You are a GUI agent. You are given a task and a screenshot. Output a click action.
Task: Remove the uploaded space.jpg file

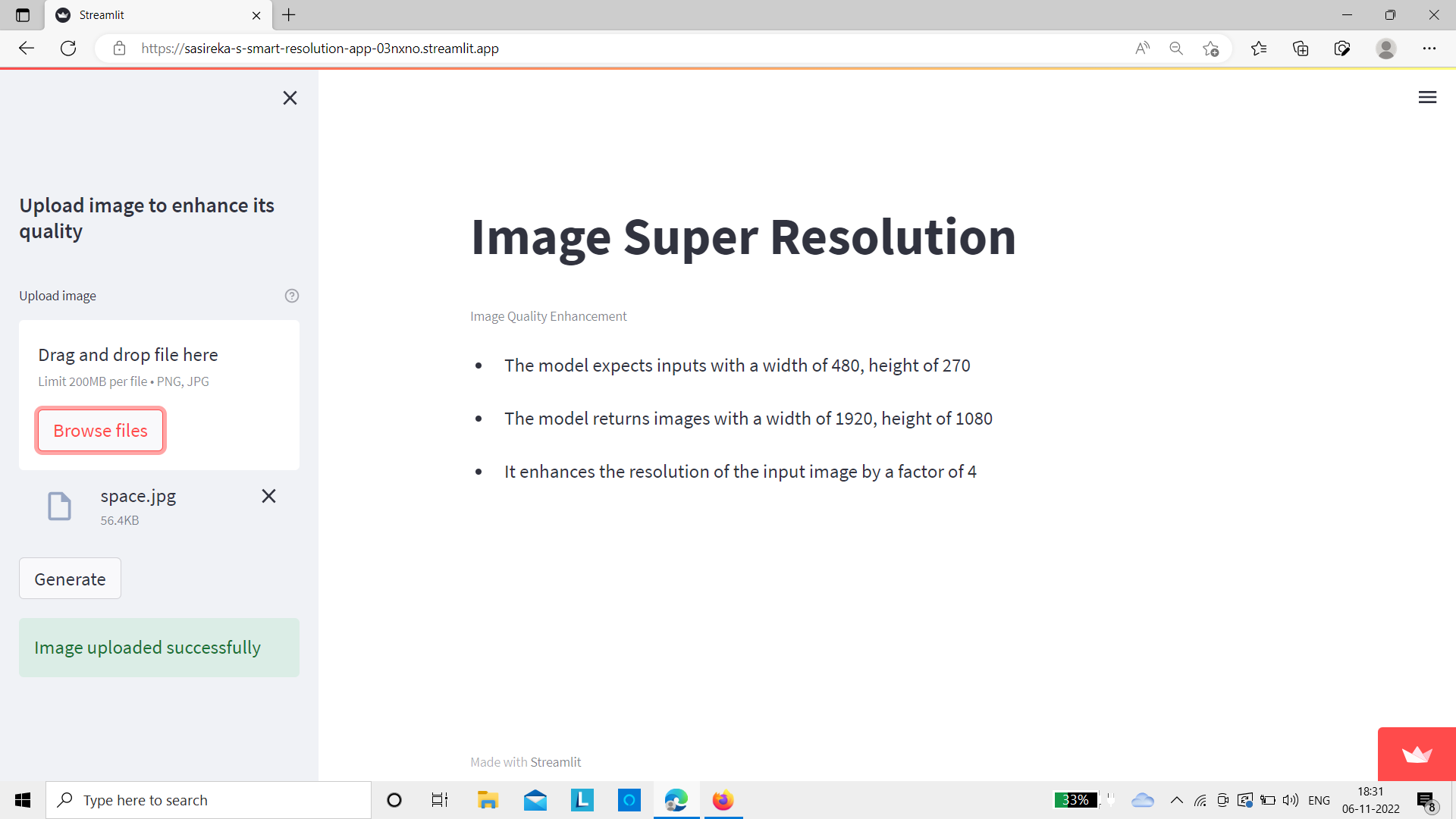point(268,496)
